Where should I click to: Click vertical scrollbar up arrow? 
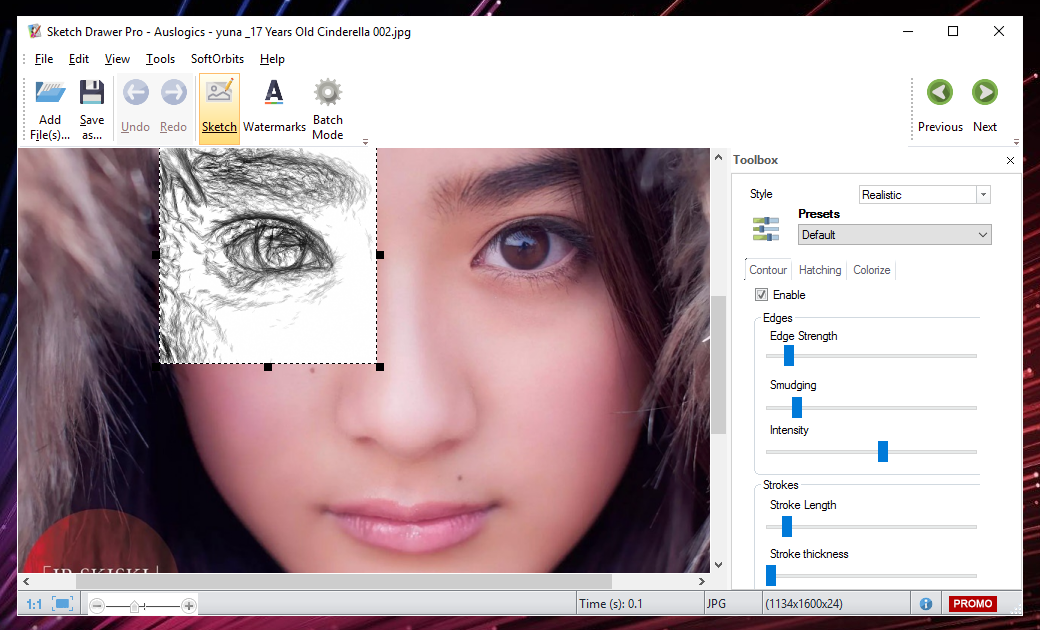[x=718, y=158]
